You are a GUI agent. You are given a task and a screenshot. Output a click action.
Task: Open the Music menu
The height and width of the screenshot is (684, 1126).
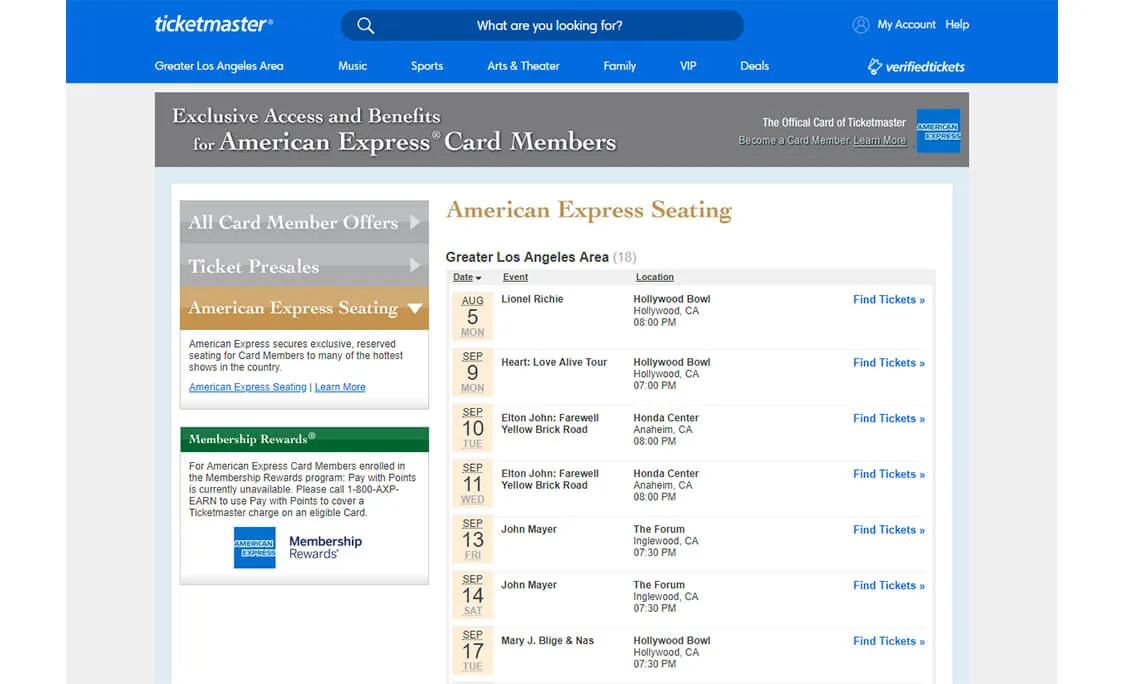point(352,66)
